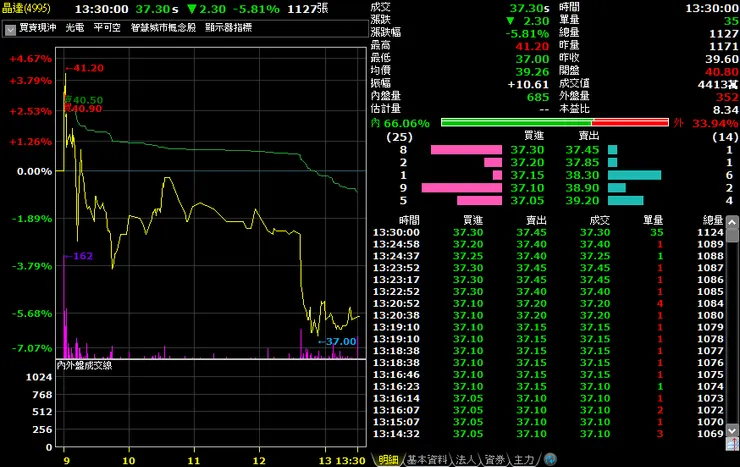
Task: Open the 顯示器指標 tag
Action: tap(228, 28)
